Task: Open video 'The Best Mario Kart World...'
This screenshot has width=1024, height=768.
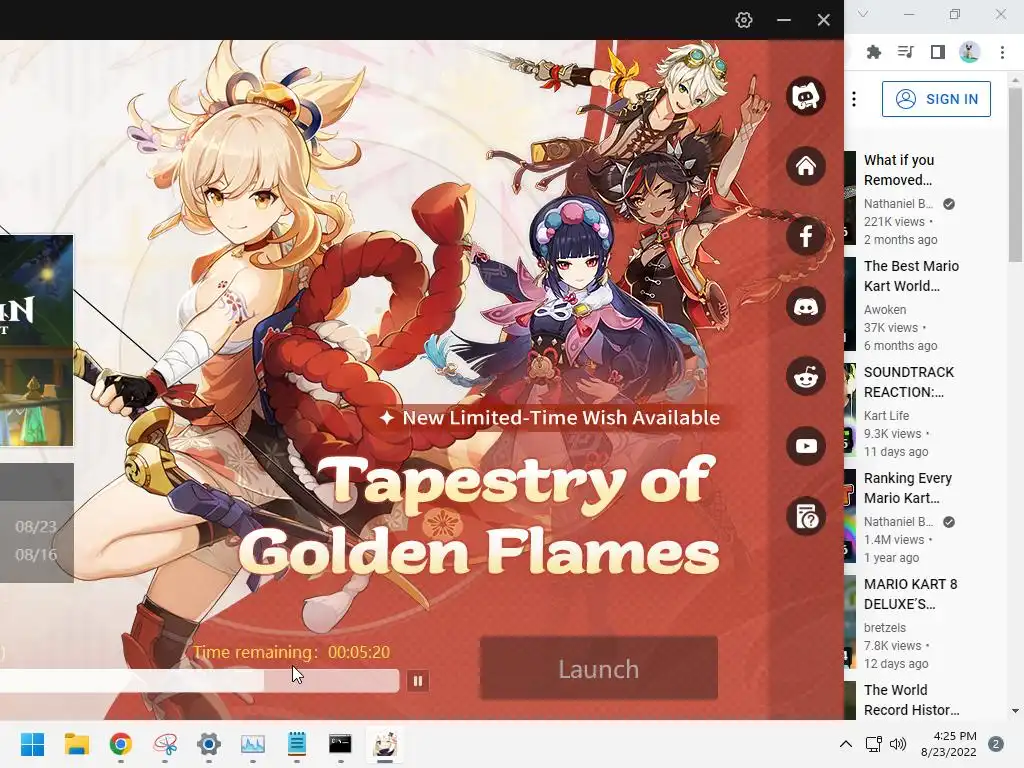Action: 911,276
